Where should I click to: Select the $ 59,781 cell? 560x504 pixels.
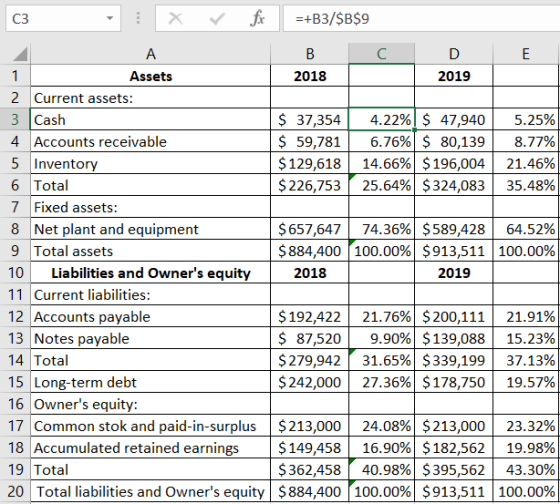pyautogui.click(x=310, y=141)
